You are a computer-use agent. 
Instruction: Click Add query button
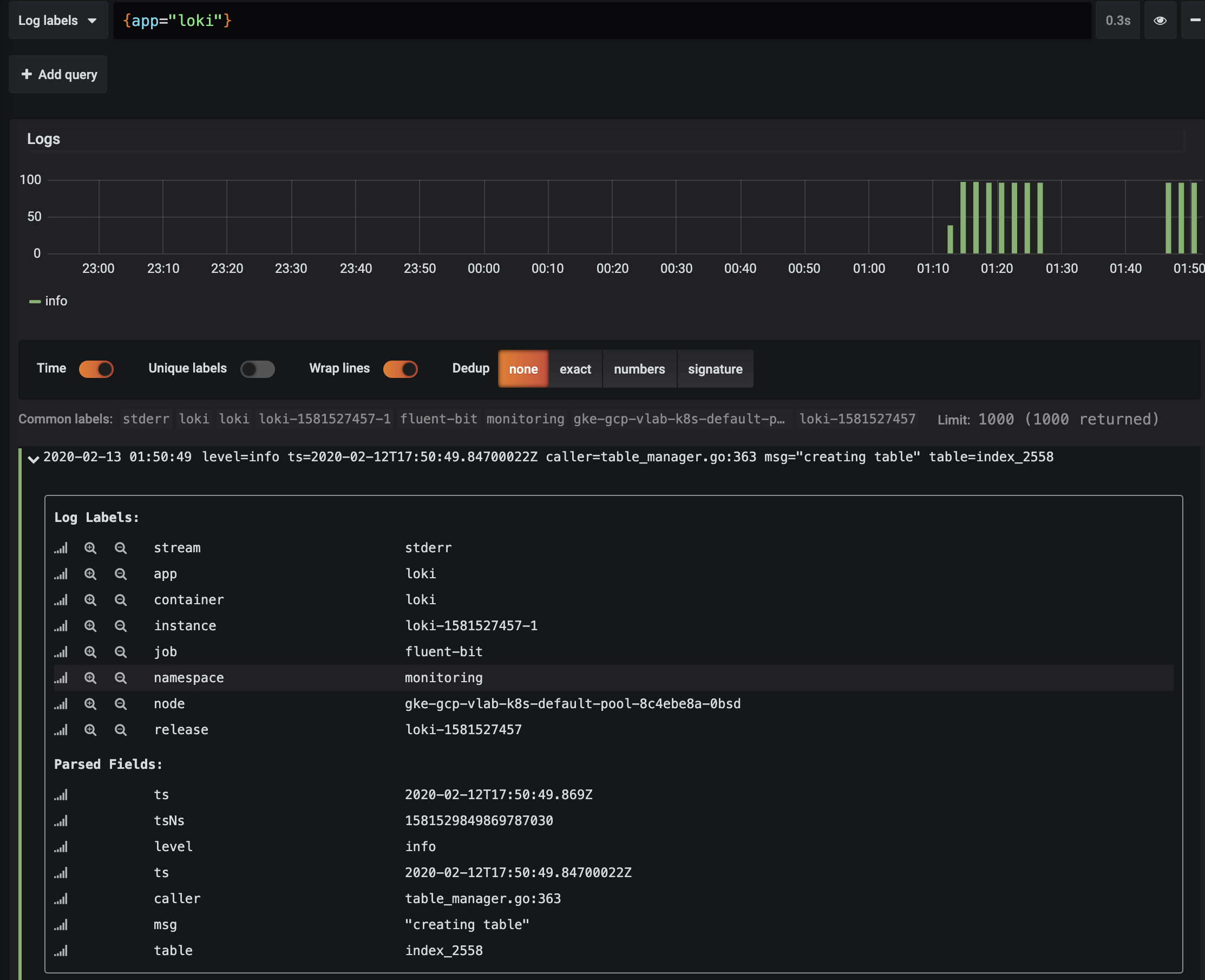pos(58,75)
